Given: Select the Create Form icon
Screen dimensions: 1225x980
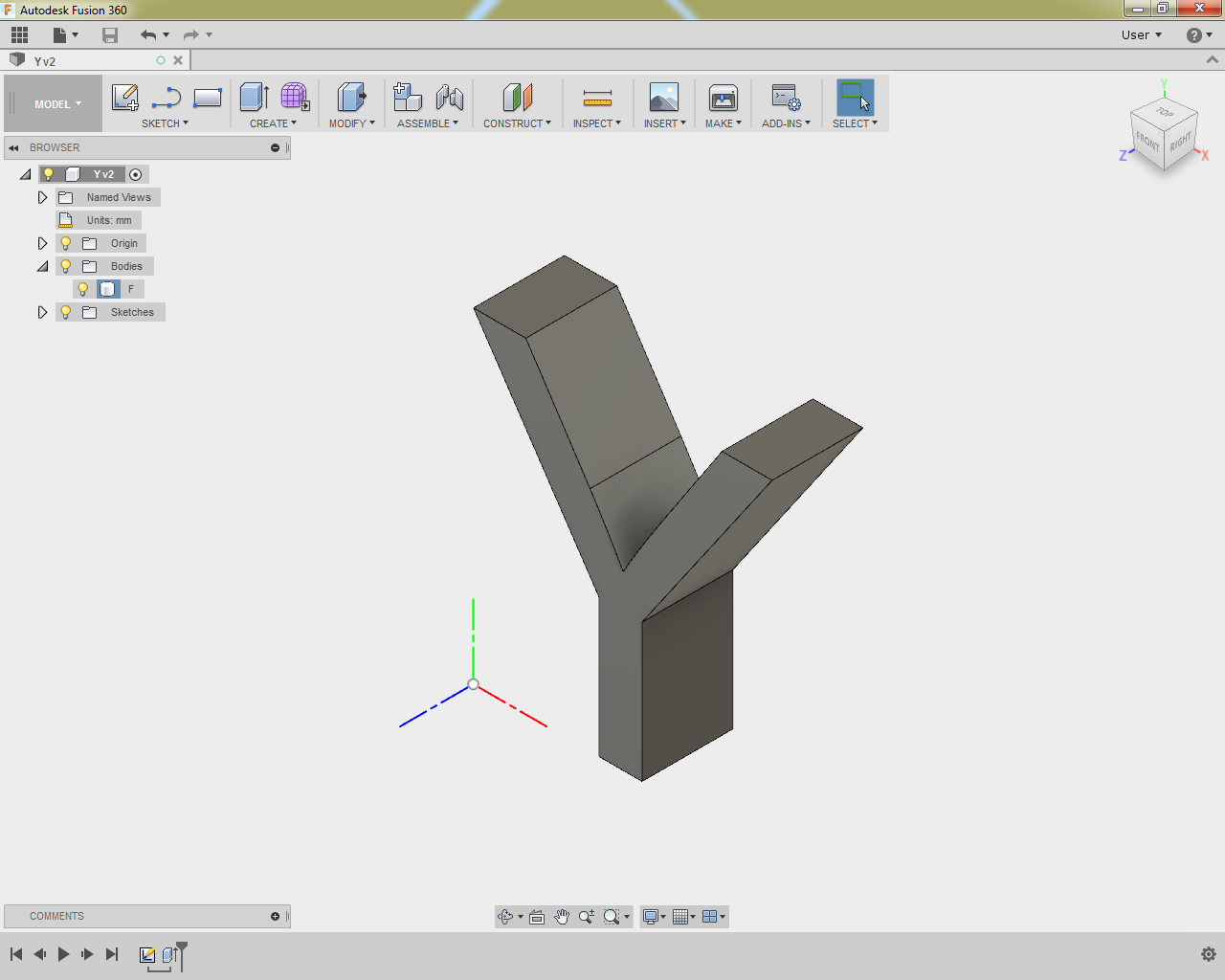Looking at the screenshot, I should pyautogui.click(x=295, y=97).
